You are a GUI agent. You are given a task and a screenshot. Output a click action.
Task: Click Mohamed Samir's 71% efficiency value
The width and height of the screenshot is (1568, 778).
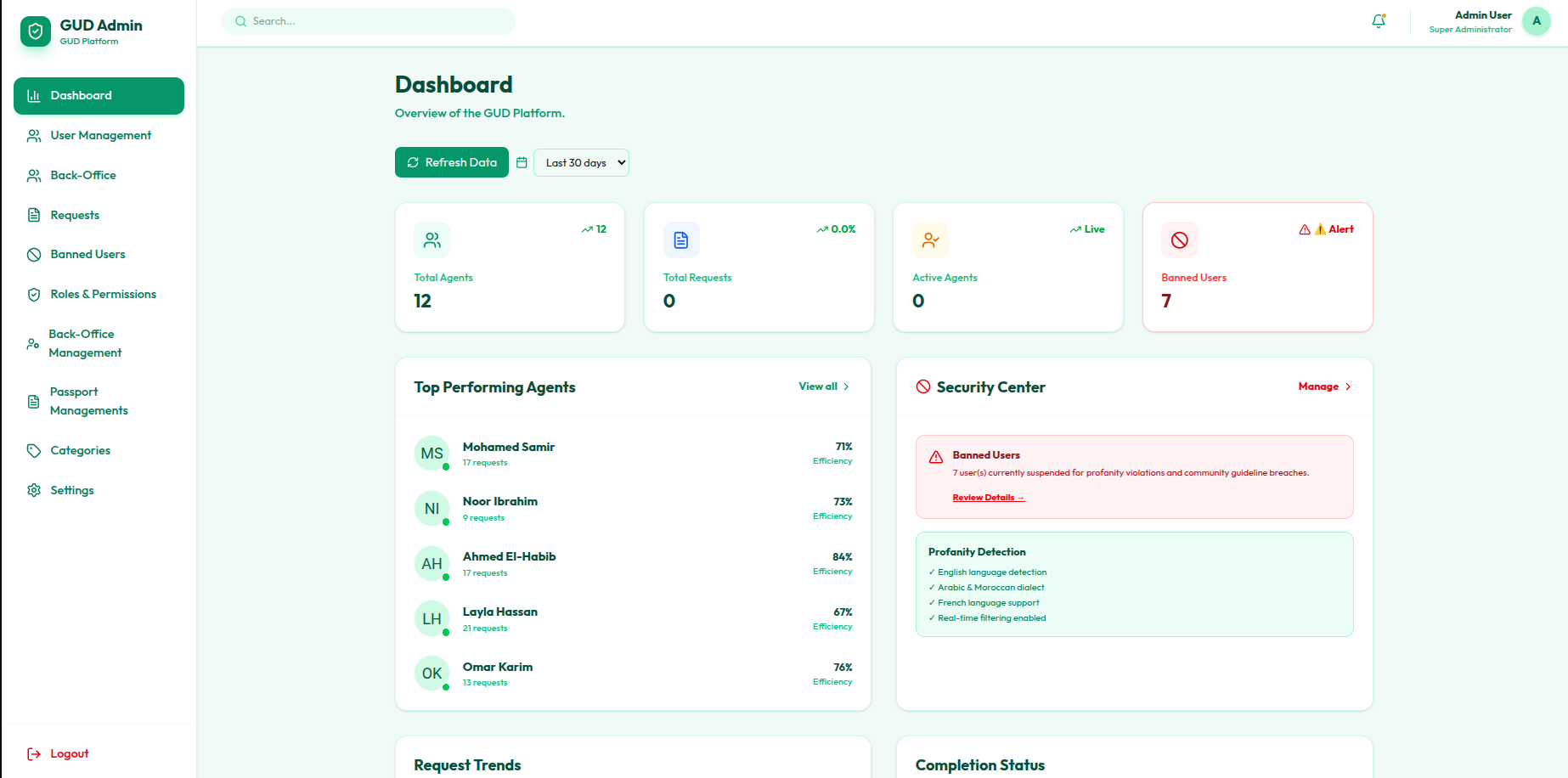click(843, 447)
